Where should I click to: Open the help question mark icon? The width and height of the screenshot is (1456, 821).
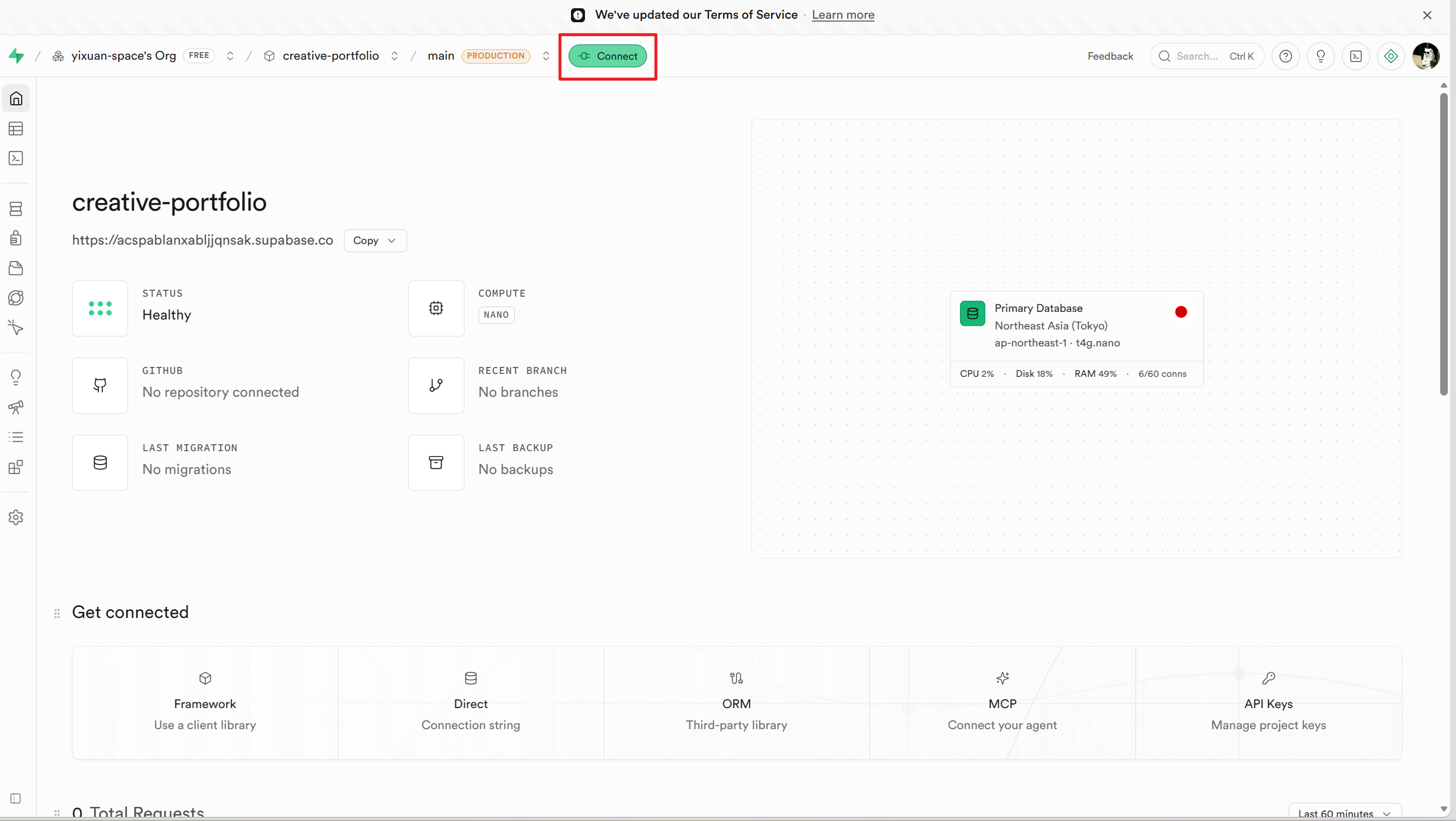point(1285,56)
